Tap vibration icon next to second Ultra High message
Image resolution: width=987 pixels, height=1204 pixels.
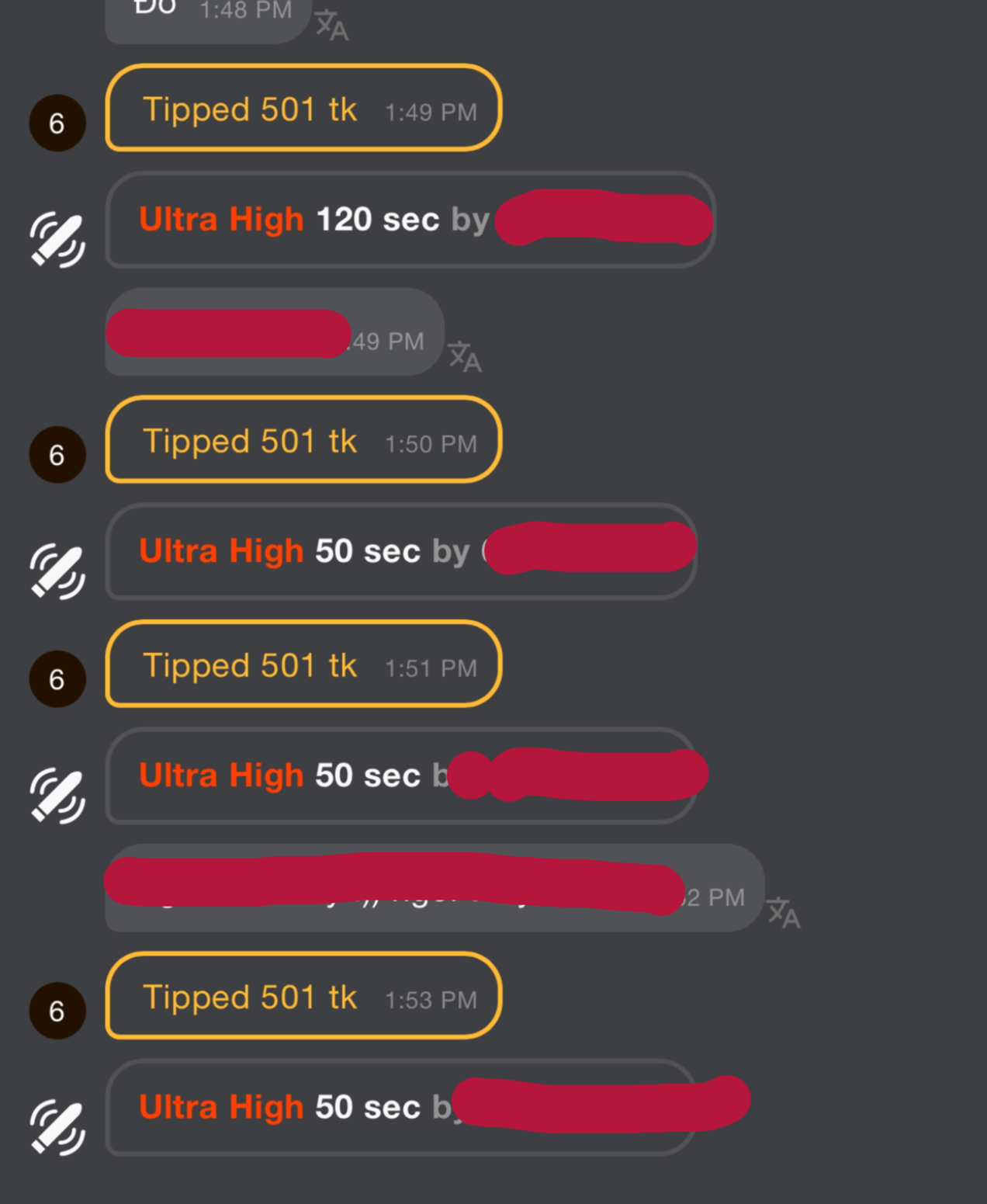pyautogui.click(x=57, y=571)
